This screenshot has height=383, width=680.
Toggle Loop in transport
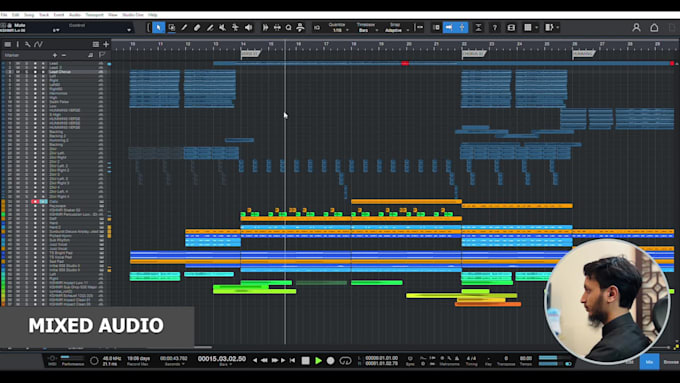[x=345, y=360]
